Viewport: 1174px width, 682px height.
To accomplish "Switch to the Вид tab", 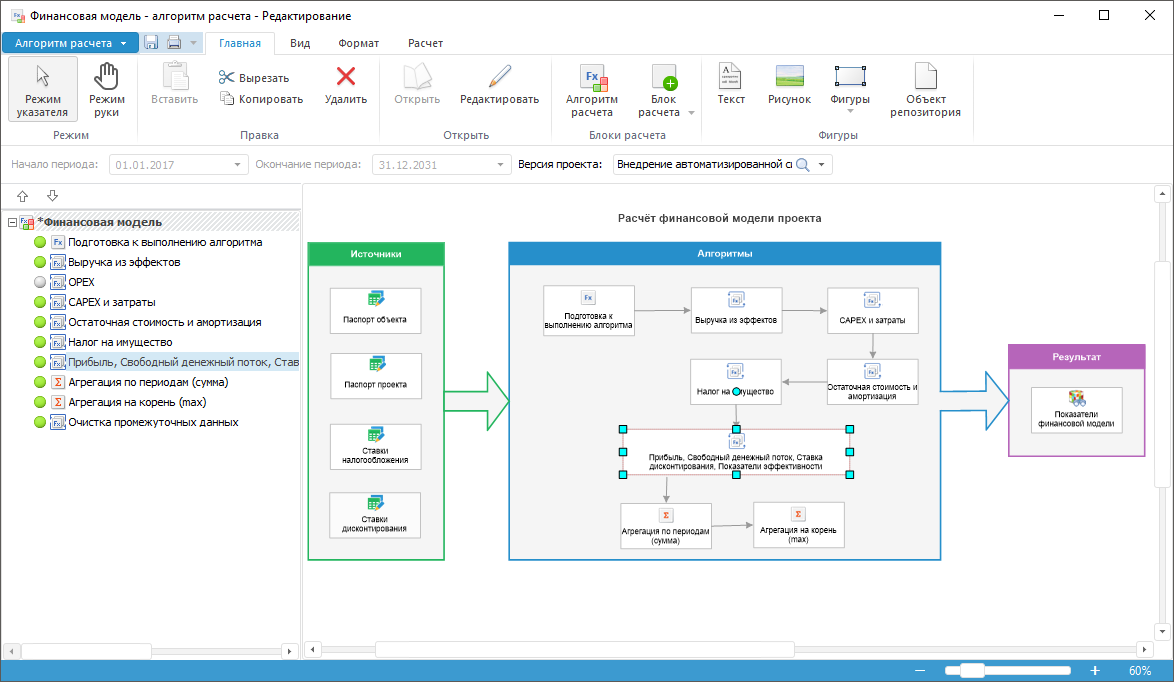I will pyautogui.click(x=299, y=43).
